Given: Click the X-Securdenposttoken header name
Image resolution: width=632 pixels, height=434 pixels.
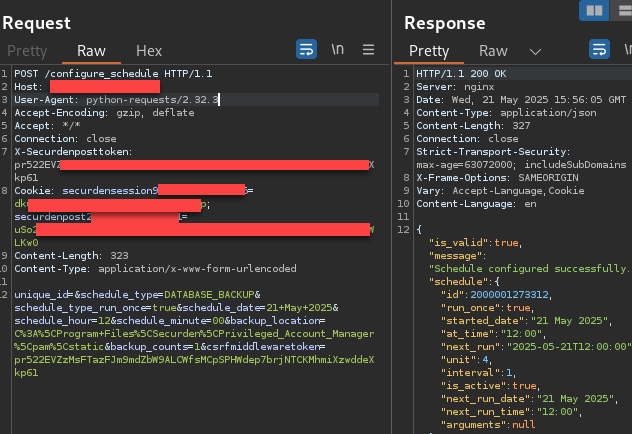Looking at the screenshot, I should pyautogui.click(x=76, y=152).
